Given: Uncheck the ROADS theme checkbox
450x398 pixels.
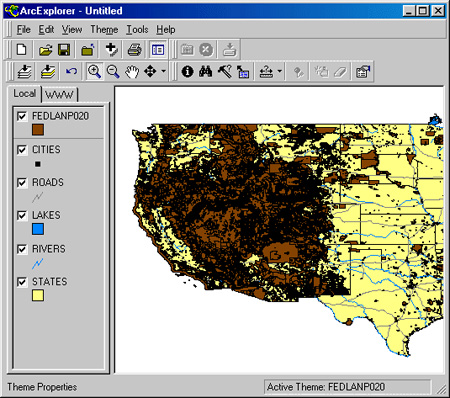Looking at the screenshot, I should click(22, 183).
